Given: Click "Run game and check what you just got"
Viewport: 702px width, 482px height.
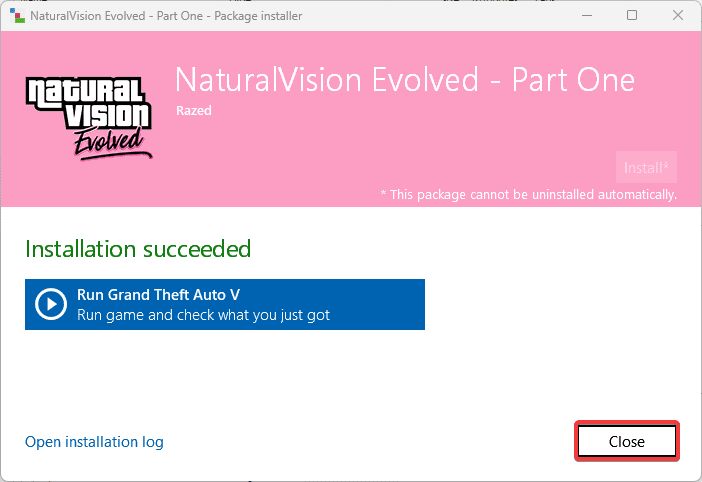Looking at the screenshot, I should click(x=203, y=315).
